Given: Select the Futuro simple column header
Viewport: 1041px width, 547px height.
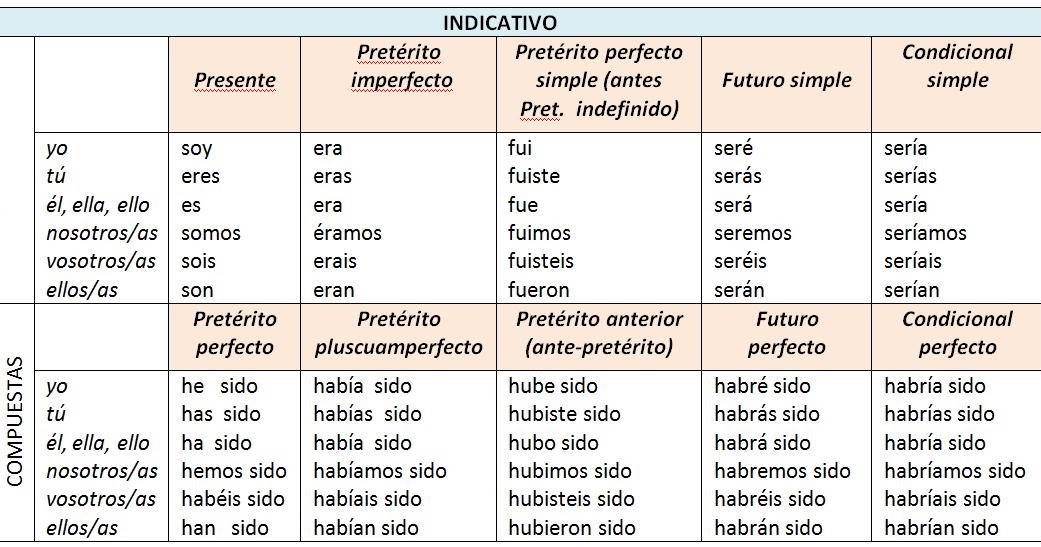Looking at the screenshot, I should pos(787,80).
